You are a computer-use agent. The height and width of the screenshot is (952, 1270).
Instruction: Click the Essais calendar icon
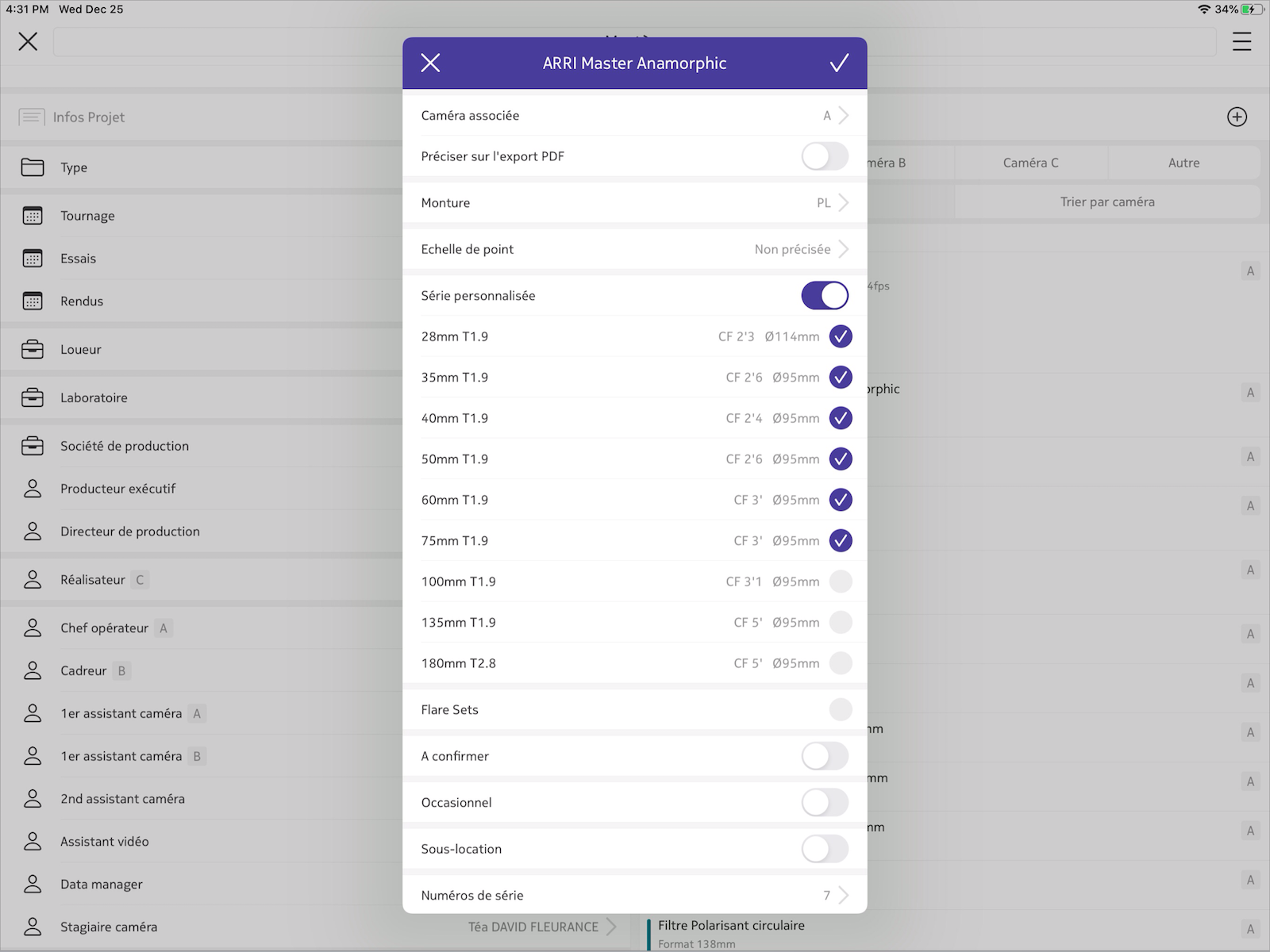[33, 259]
